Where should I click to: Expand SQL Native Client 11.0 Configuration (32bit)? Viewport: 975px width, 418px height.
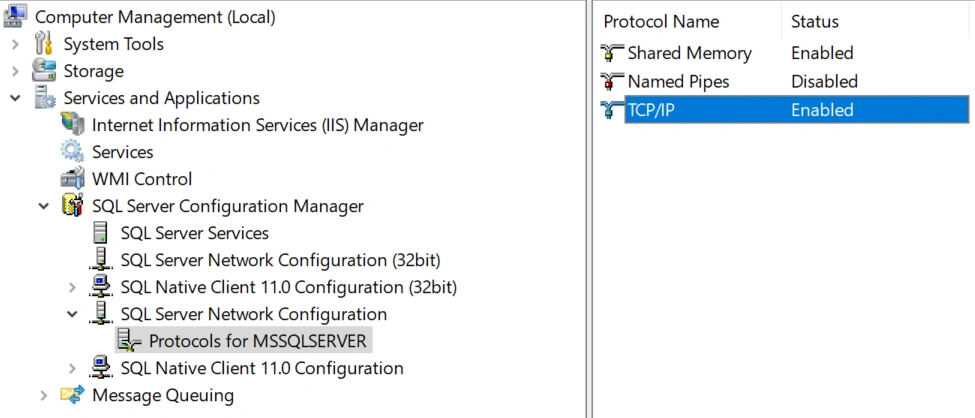click(x=73, y=287)
